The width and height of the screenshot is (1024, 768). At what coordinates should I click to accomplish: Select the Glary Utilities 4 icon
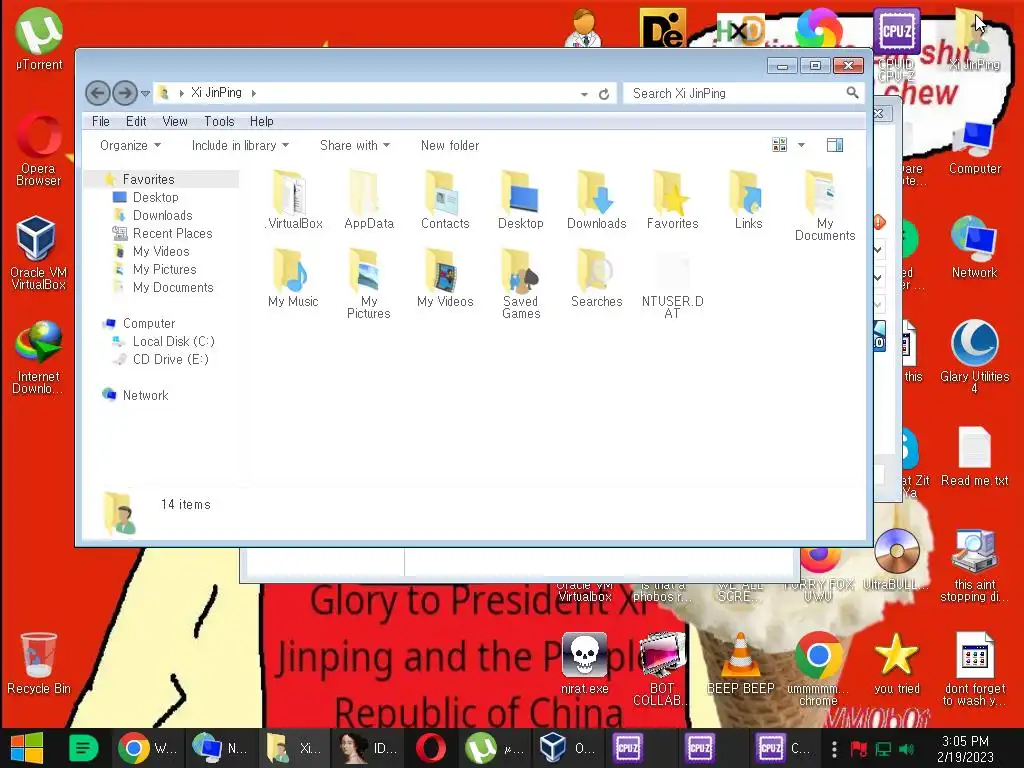(x=974, y=357)
